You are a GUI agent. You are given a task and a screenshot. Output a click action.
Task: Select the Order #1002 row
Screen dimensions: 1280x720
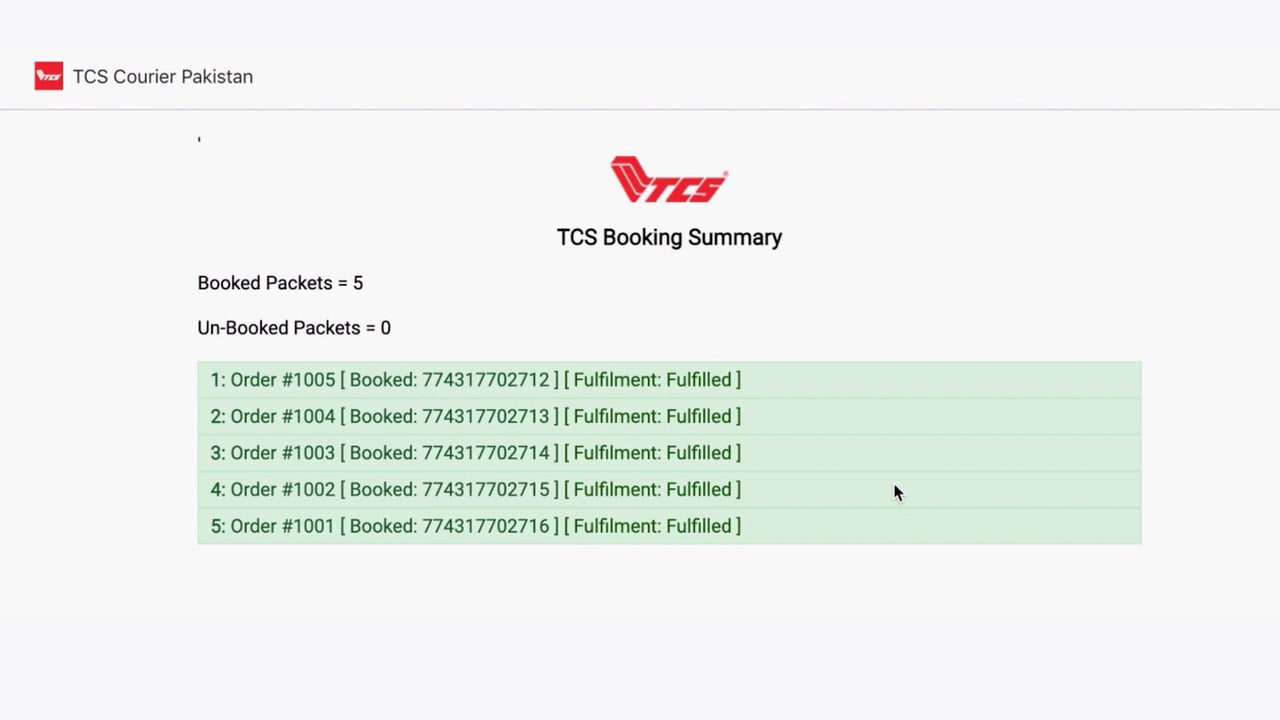coord(669,489)
